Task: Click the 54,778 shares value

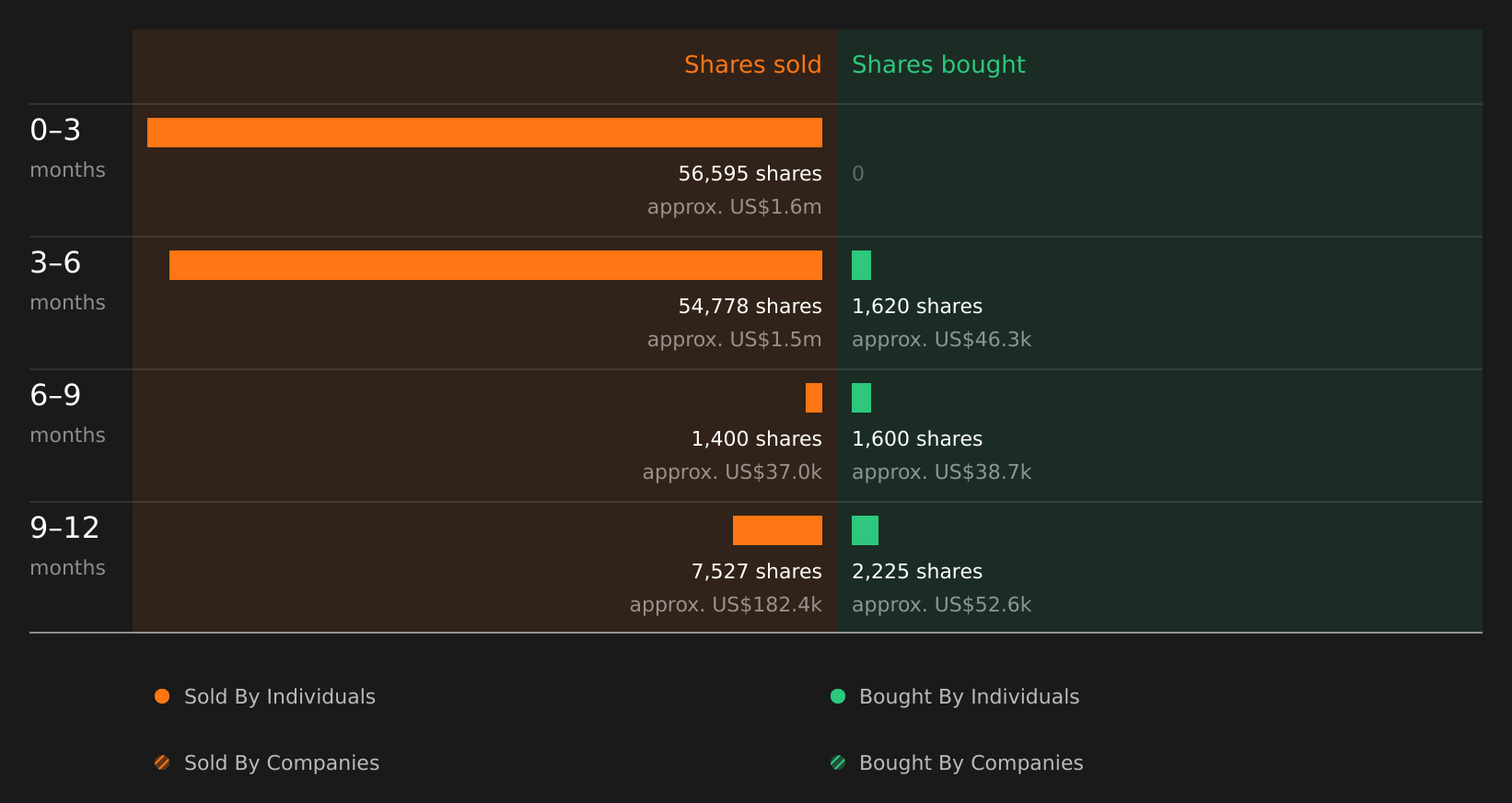Action: [x=750, y=306]
